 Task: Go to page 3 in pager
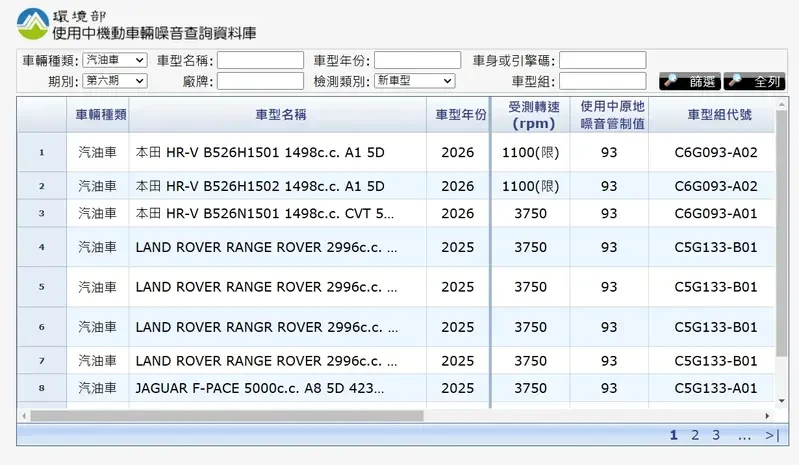[x=716, y=435]
